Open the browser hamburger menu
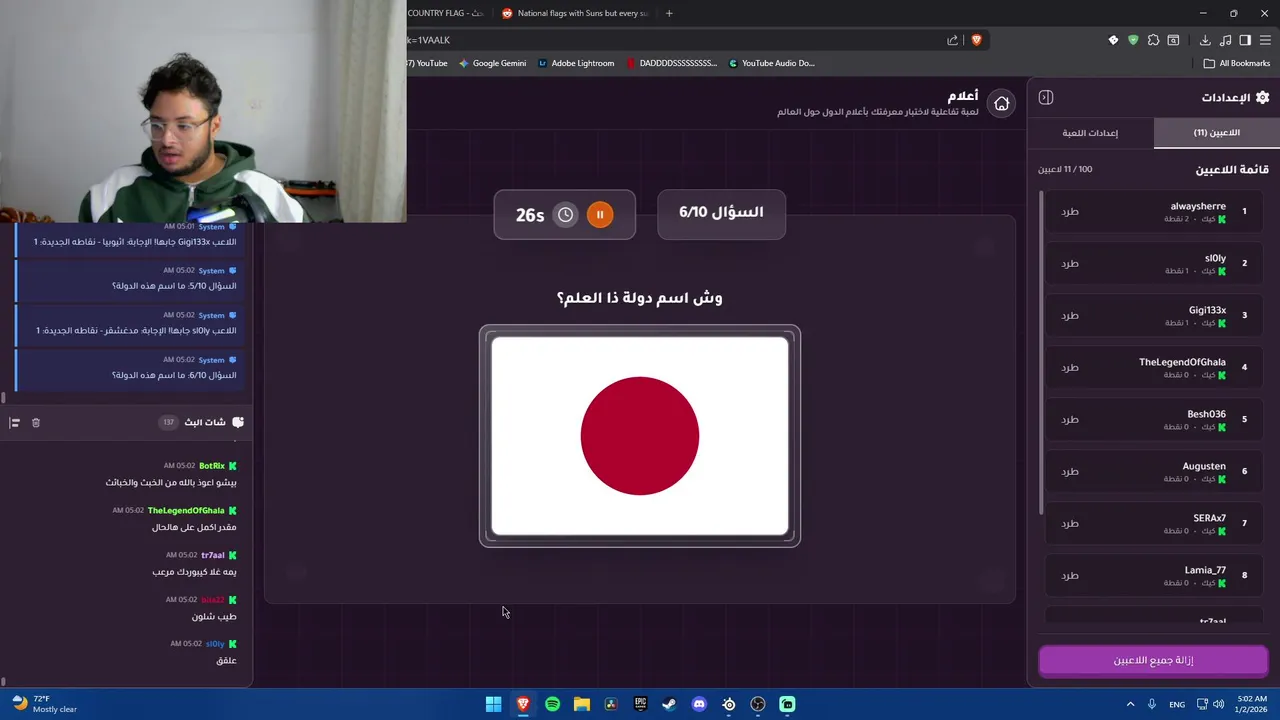The height and width of the screenshot is (720, 1280). point(1266,40)
